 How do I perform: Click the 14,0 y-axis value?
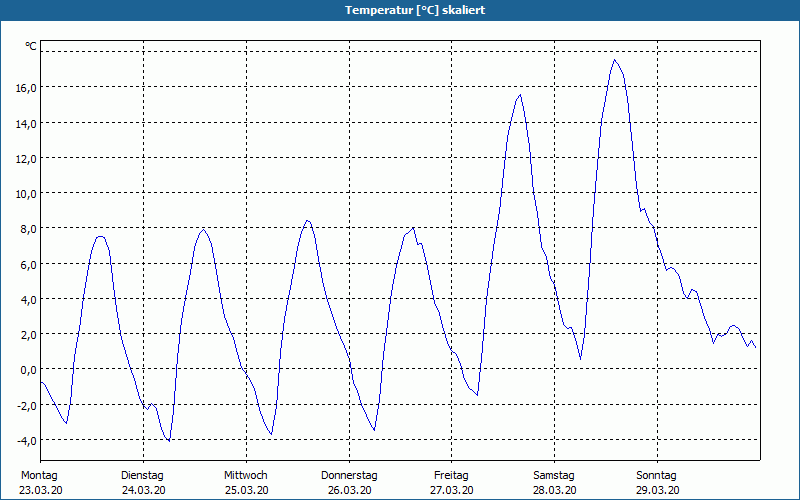coord(26,123)
